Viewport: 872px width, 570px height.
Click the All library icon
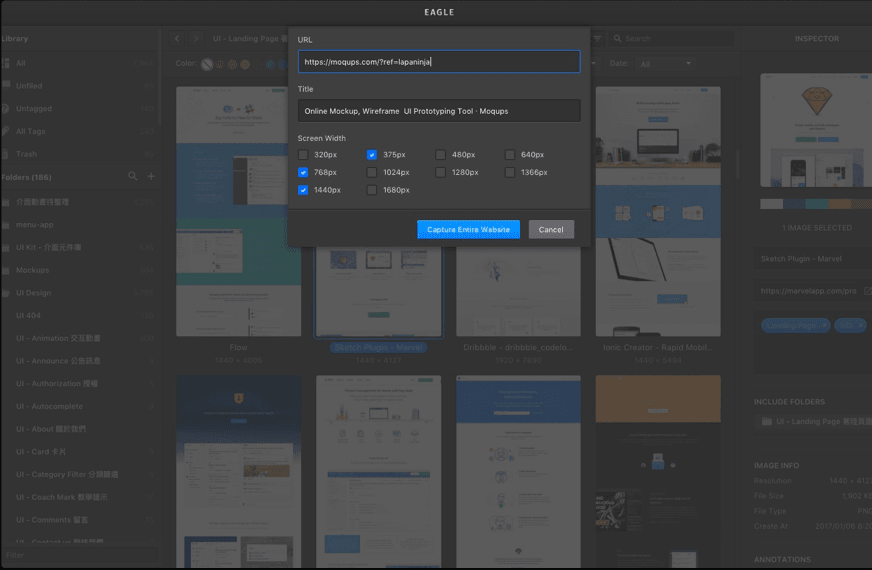click(x=6, y=63)
